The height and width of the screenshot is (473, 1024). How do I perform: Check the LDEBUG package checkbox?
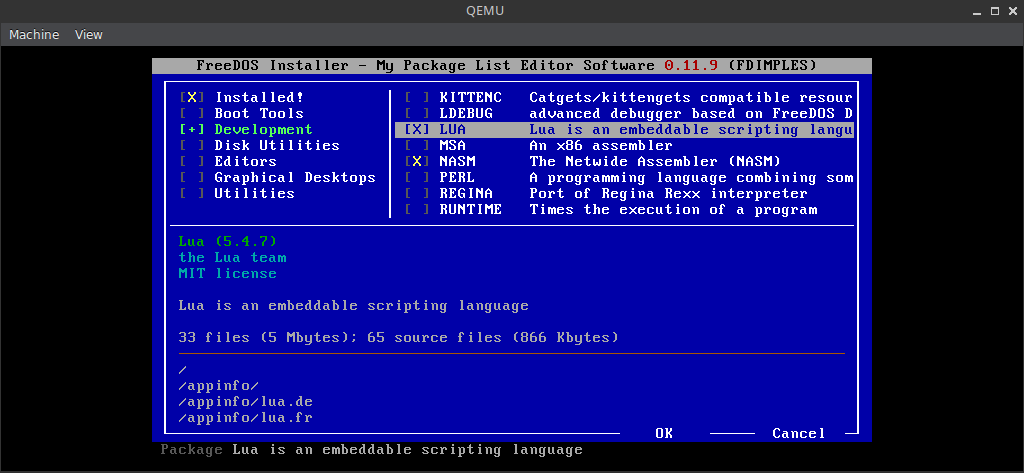point(417,114)
